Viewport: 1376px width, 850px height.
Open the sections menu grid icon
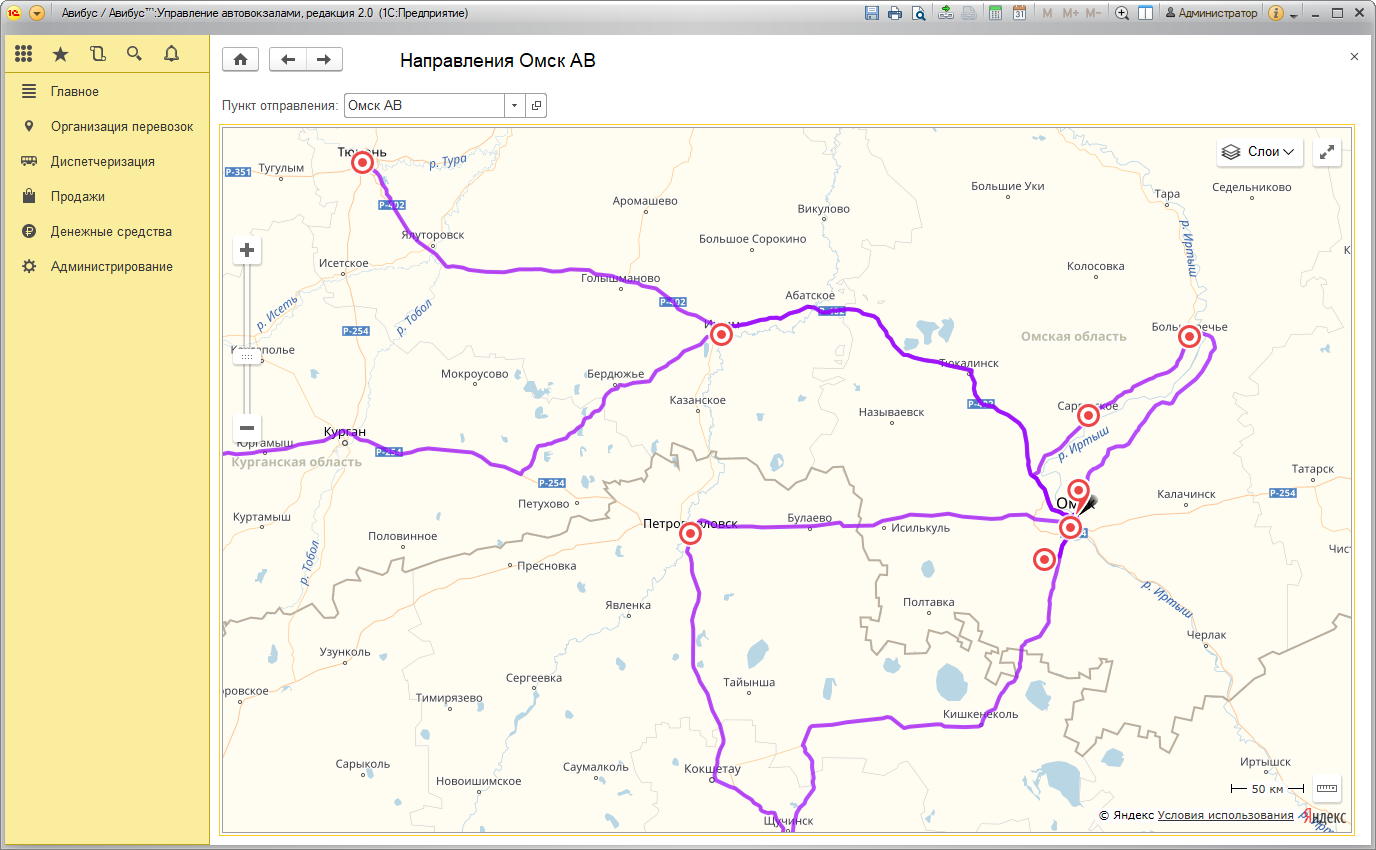(x=24, y=54)
